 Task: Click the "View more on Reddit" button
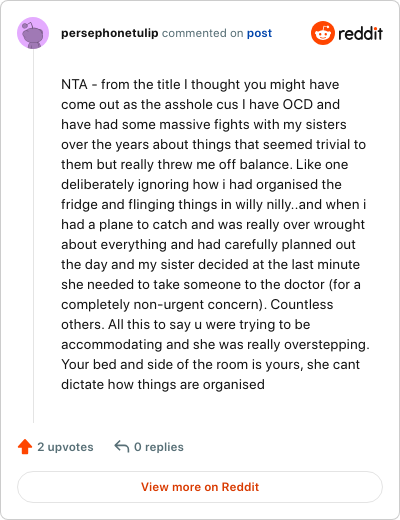tap(200, 487)
